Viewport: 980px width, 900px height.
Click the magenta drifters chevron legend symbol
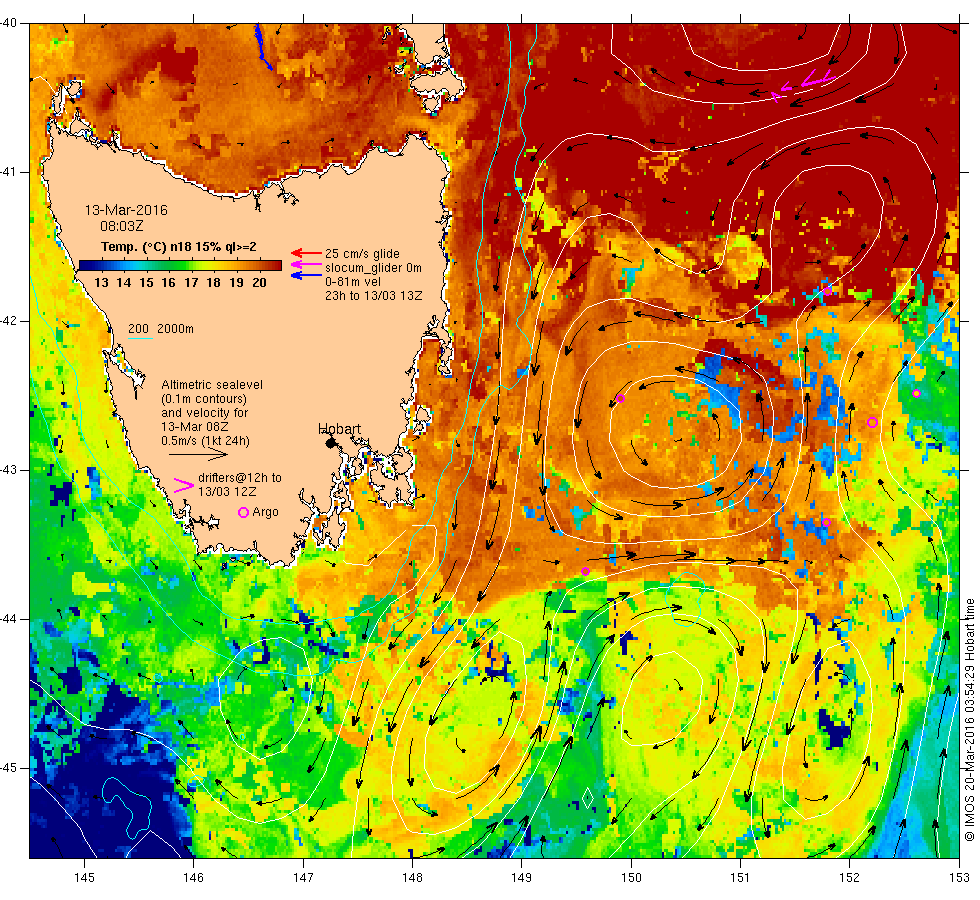pyautogui.click(x=184, y=486)
